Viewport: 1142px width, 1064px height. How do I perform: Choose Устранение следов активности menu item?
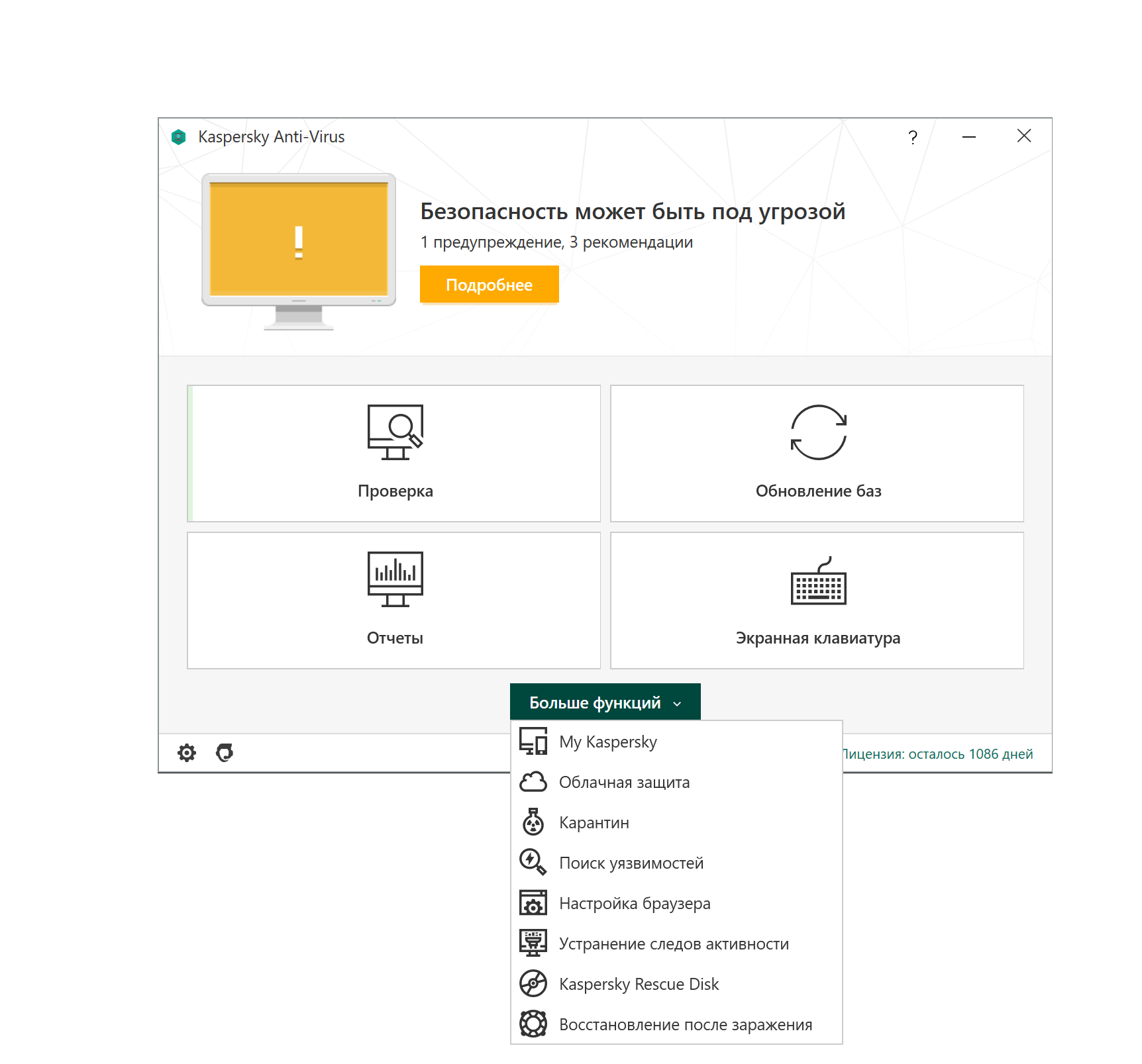click(676, 944)
